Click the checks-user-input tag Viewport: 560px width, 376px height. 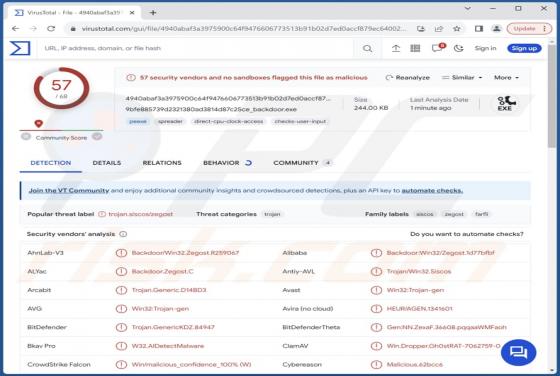pos(300,121)
